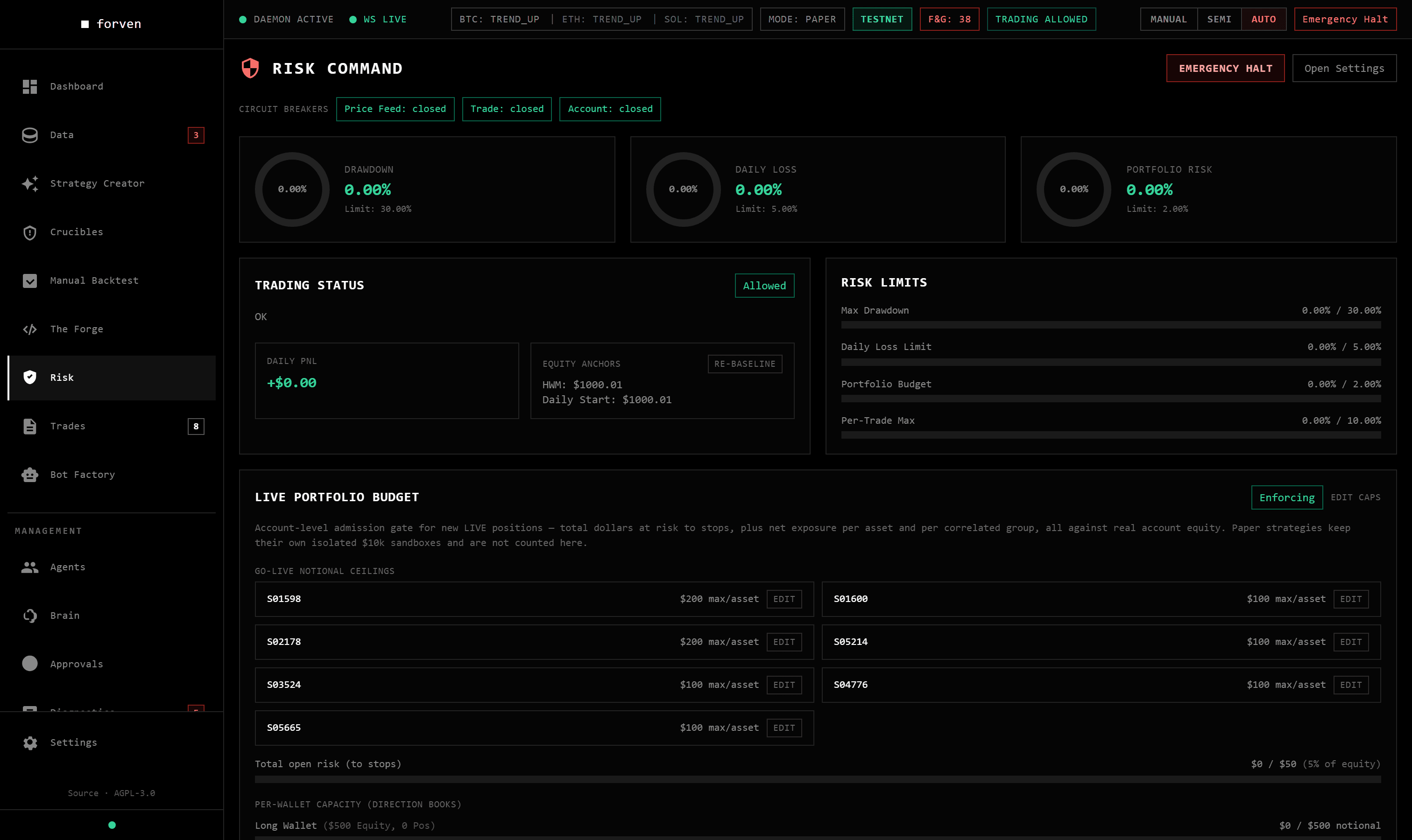Click the Agents people icon
Screen dimensions: 1412x840
click(29, 567)
